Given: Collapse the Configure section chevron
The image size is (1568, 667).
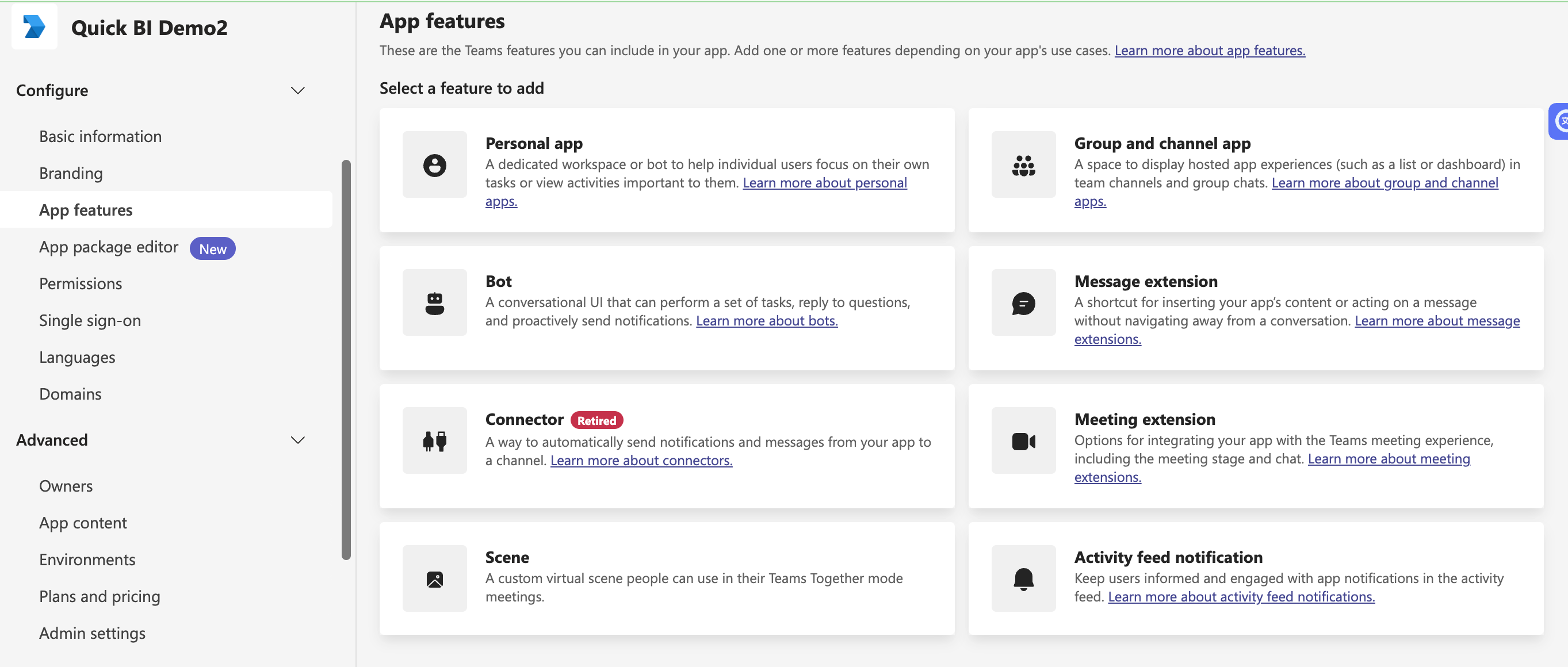Looking at the screenshot, I should [x=297, y=91].
